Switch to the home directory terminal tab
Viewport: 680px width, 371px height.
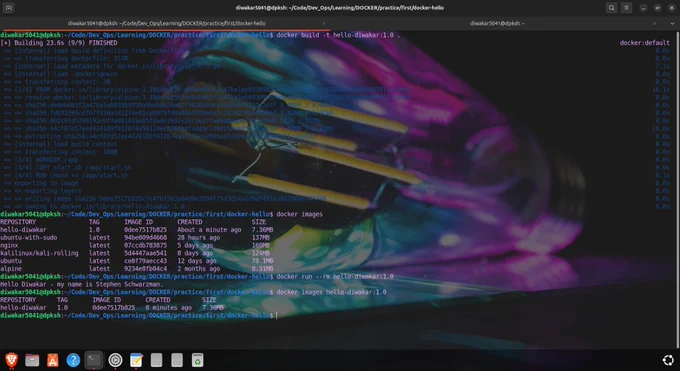tap(497, 23)
